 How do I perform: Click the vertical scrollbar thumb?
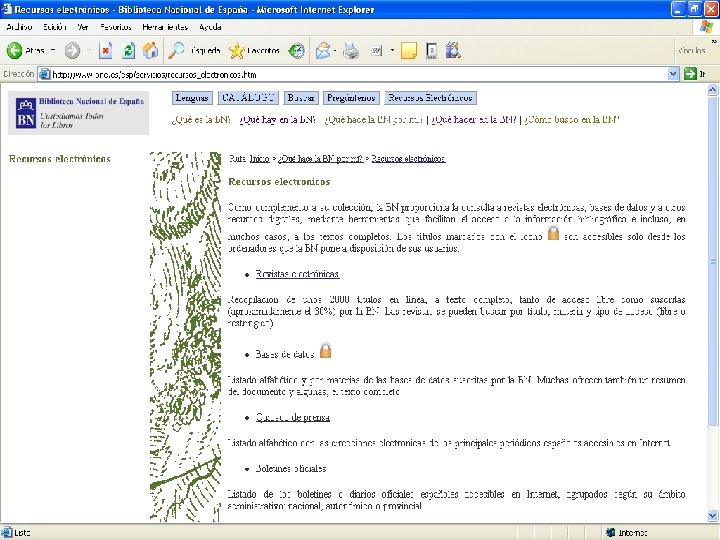(712, 261)
